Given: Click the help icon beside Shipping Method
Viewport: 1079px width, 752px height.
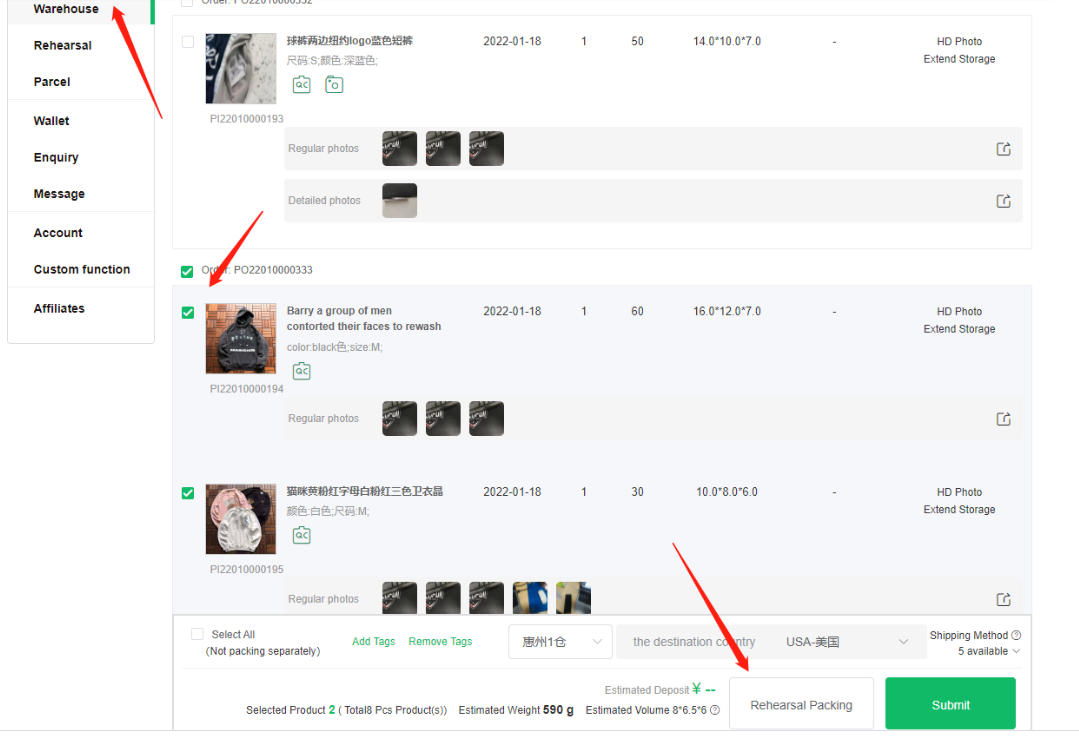Looking at the screenshot, I should point(1016,635).
